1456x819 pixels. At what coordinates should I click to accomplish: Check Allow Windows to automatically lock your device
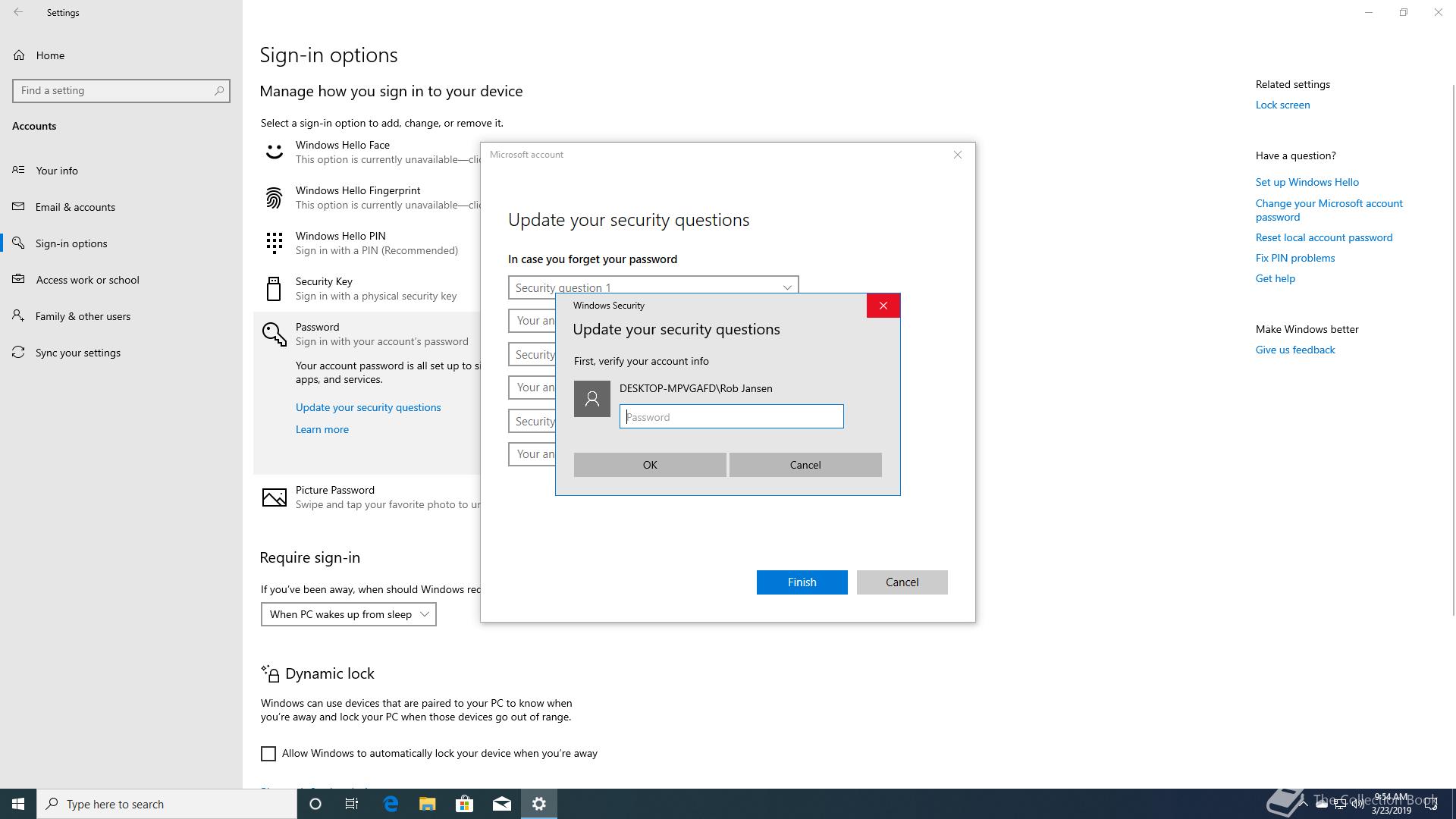[268, 754]
